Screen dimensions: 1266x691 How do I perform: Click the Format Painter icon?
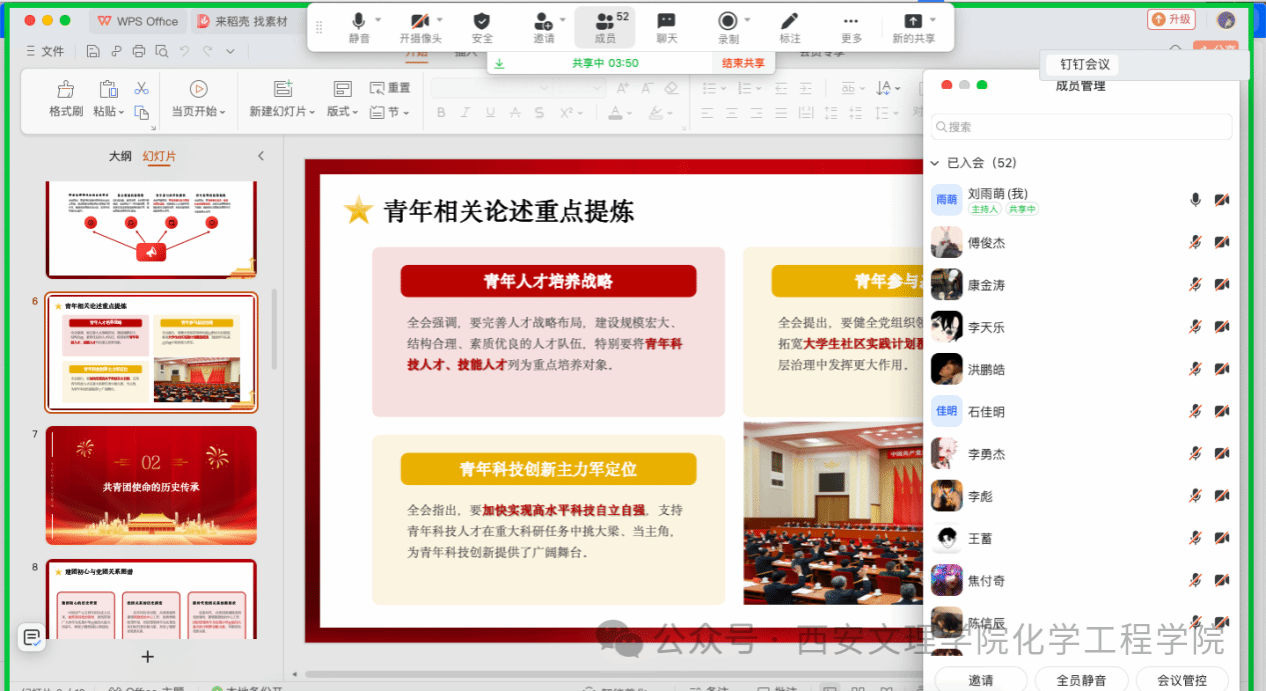click(66, 98)
